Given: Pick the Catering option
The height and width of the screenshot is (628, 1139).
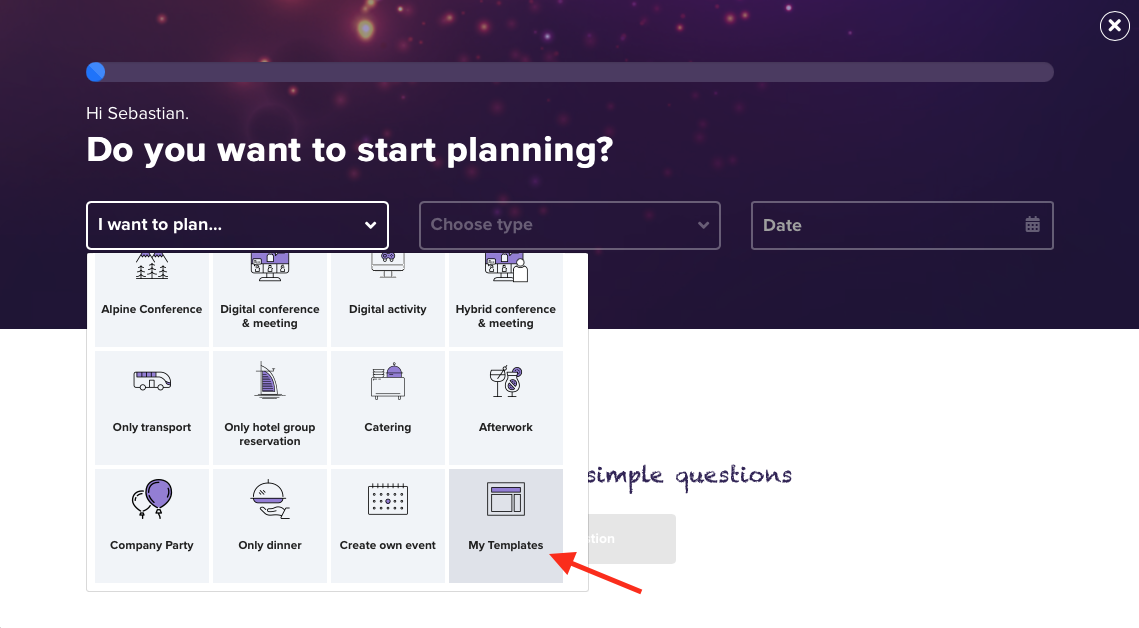Looking at the screenshot, I should [x=388, y=407].
